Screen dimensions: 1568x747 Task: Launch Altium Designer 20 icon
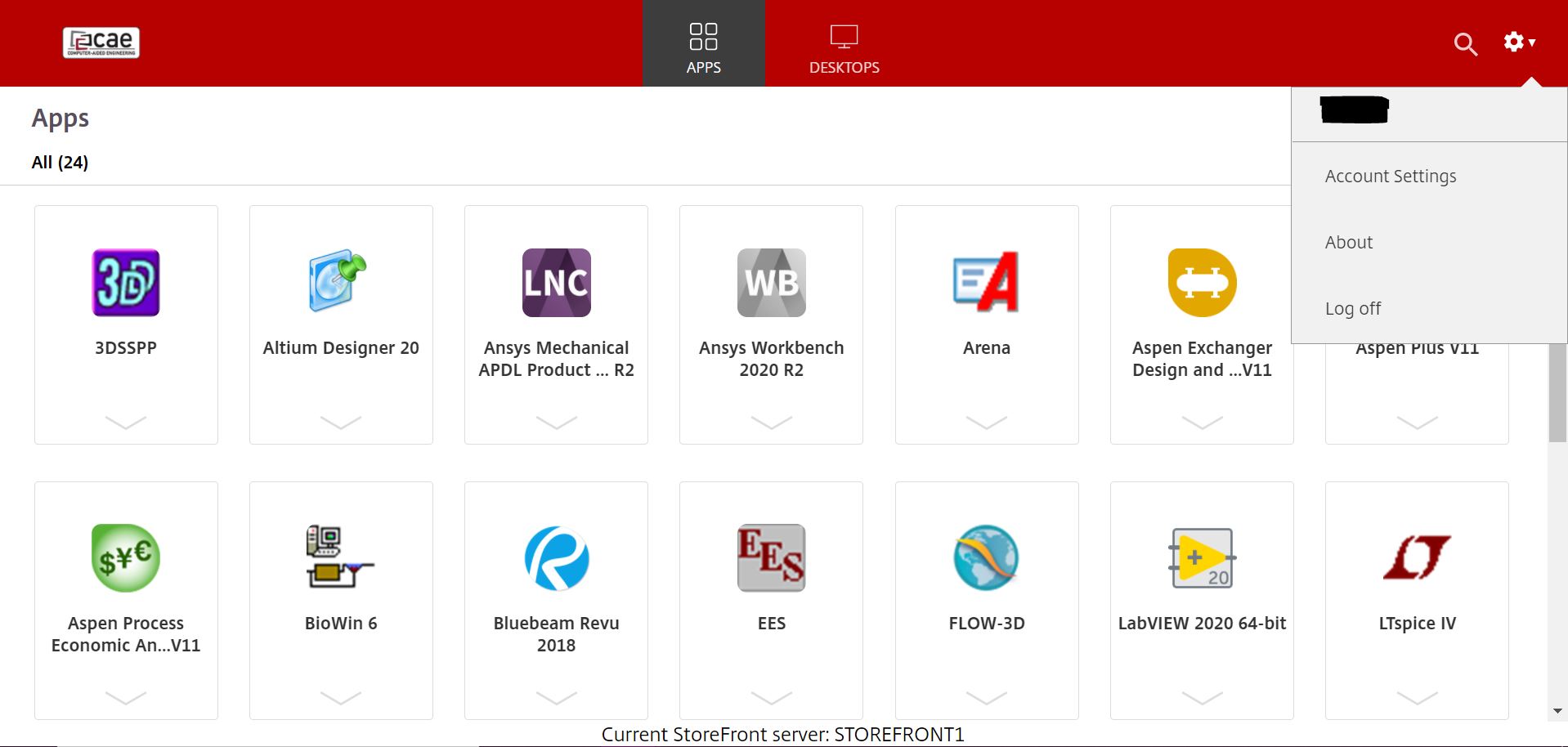coord(338,281)
